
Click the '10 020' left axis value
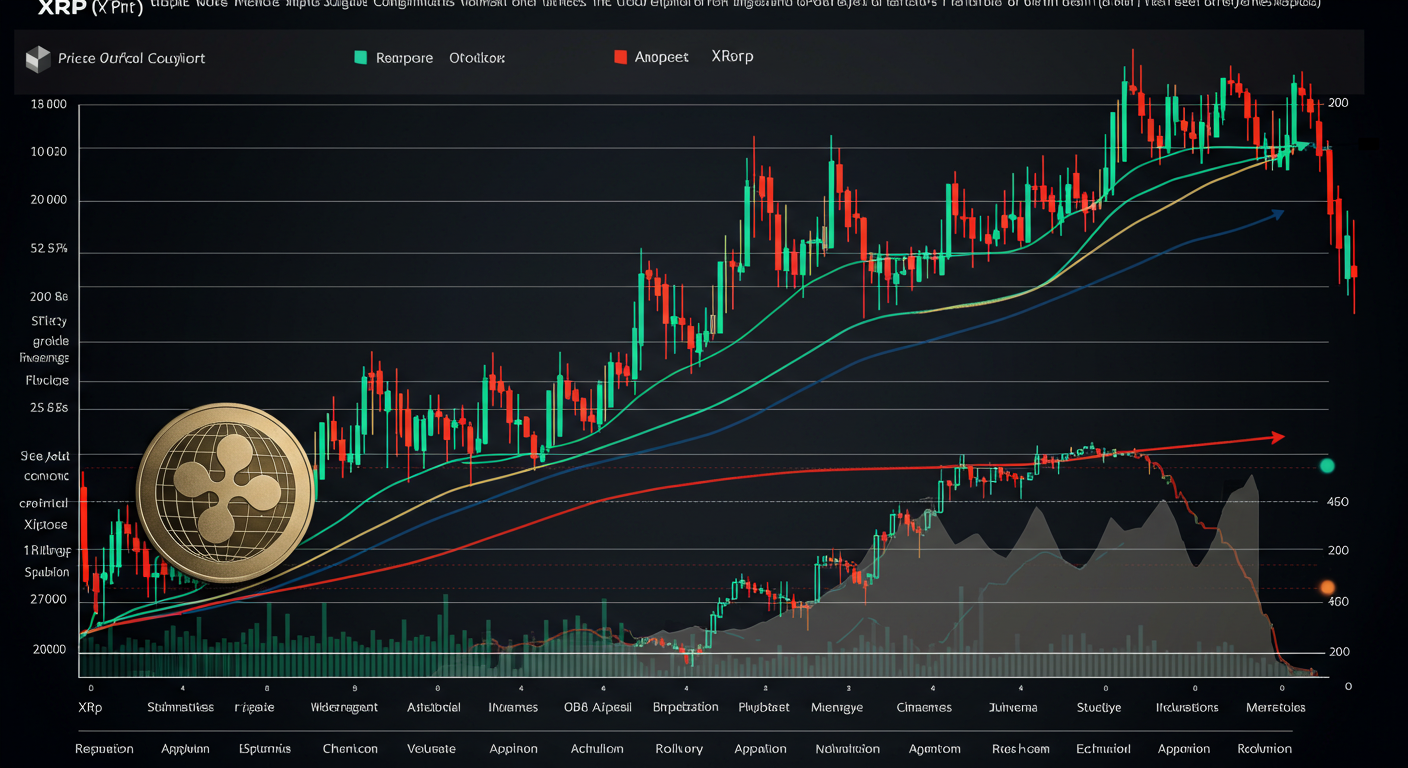coord(49,151)
